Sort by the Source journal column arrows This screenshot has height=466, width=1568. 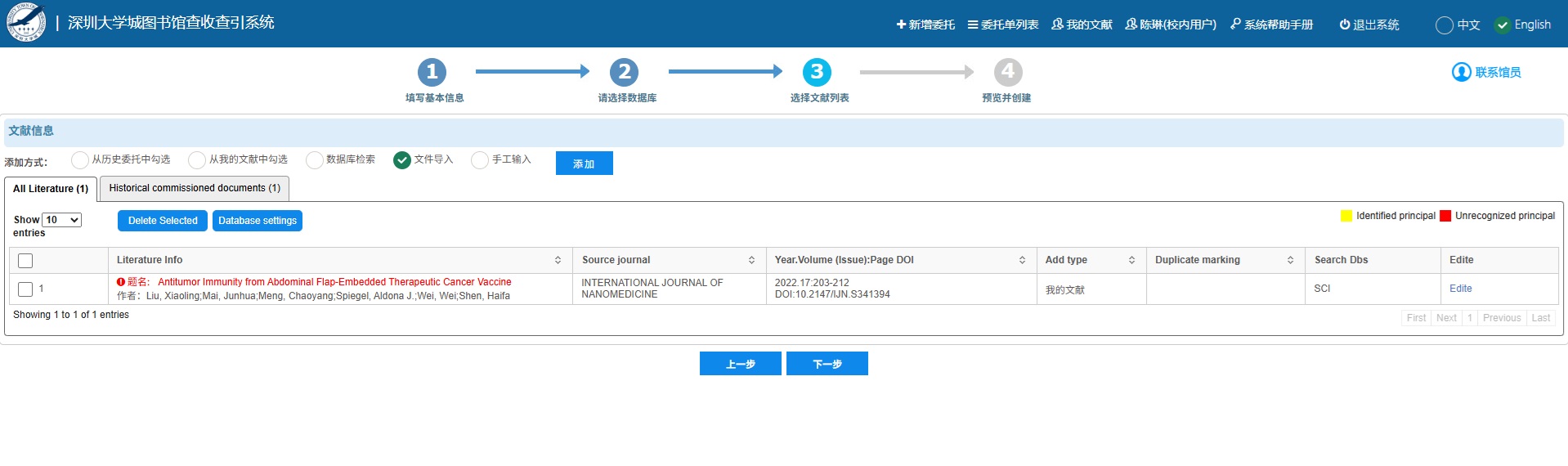[x=751, y=260]
